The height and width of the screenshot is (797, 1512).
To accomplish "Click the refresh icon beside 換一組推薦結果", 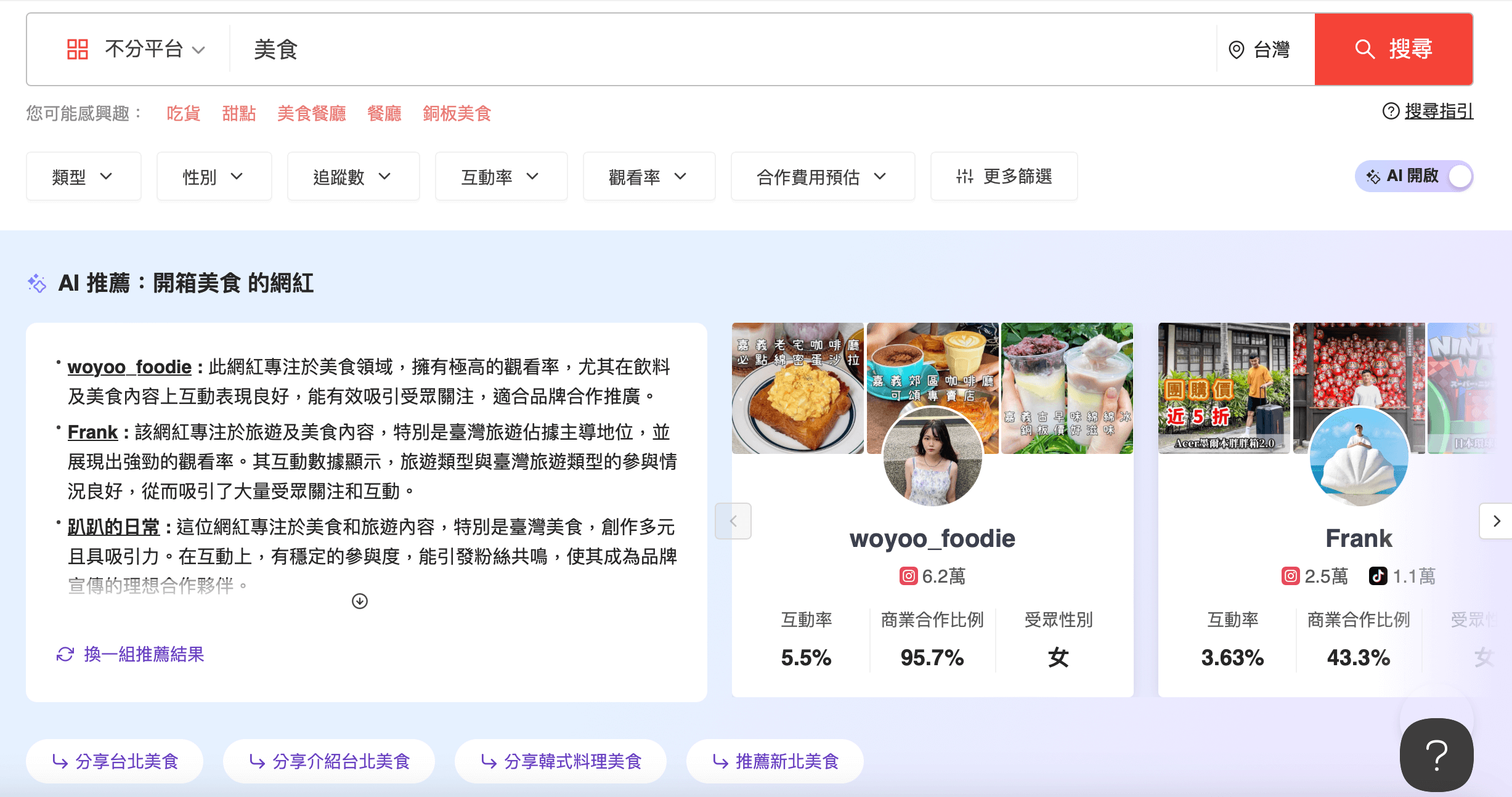I will point(65,654).
